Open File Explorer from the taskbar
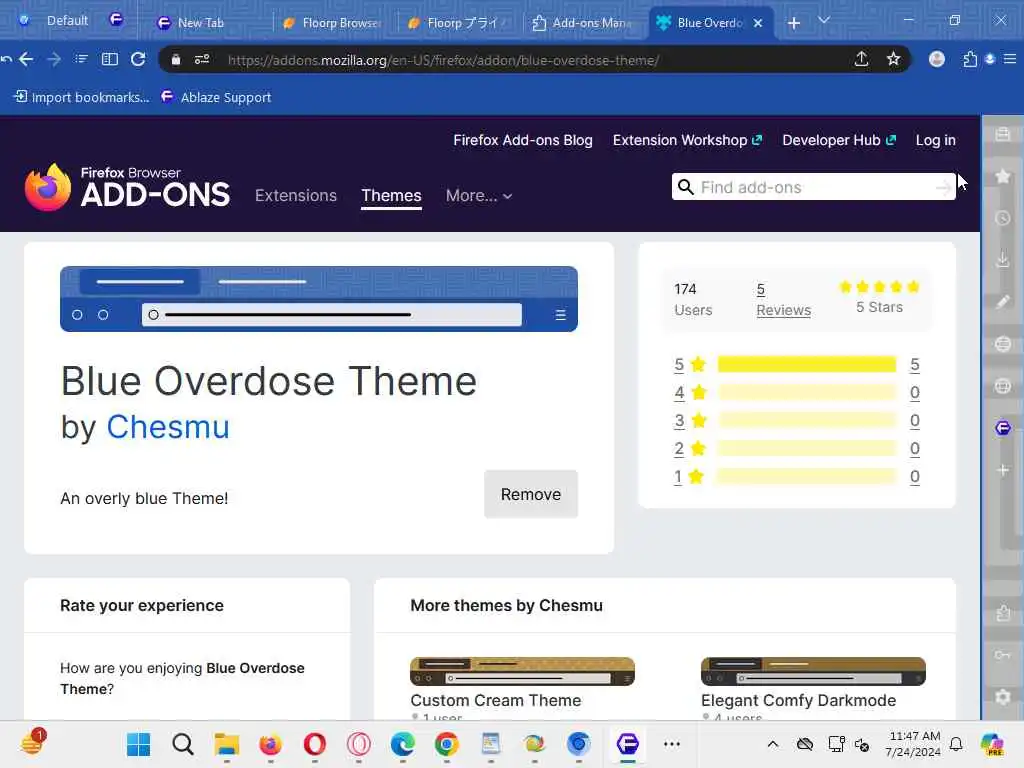This screenshot has width=1024, height=768. click(227, 744)
